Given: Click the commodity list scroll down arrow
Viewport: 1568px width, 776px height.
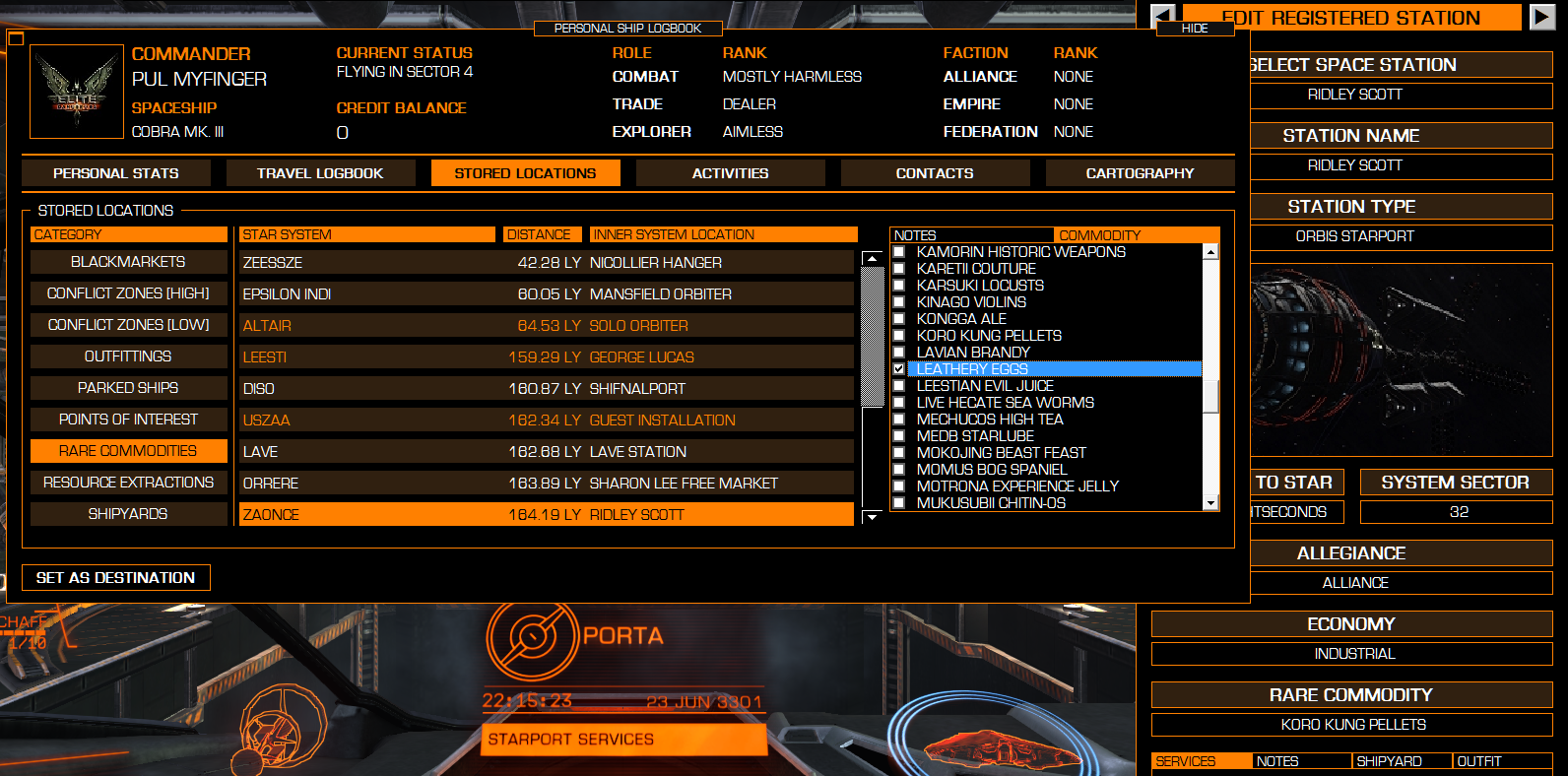Looking at the screenshot, I should [1210, 502].
